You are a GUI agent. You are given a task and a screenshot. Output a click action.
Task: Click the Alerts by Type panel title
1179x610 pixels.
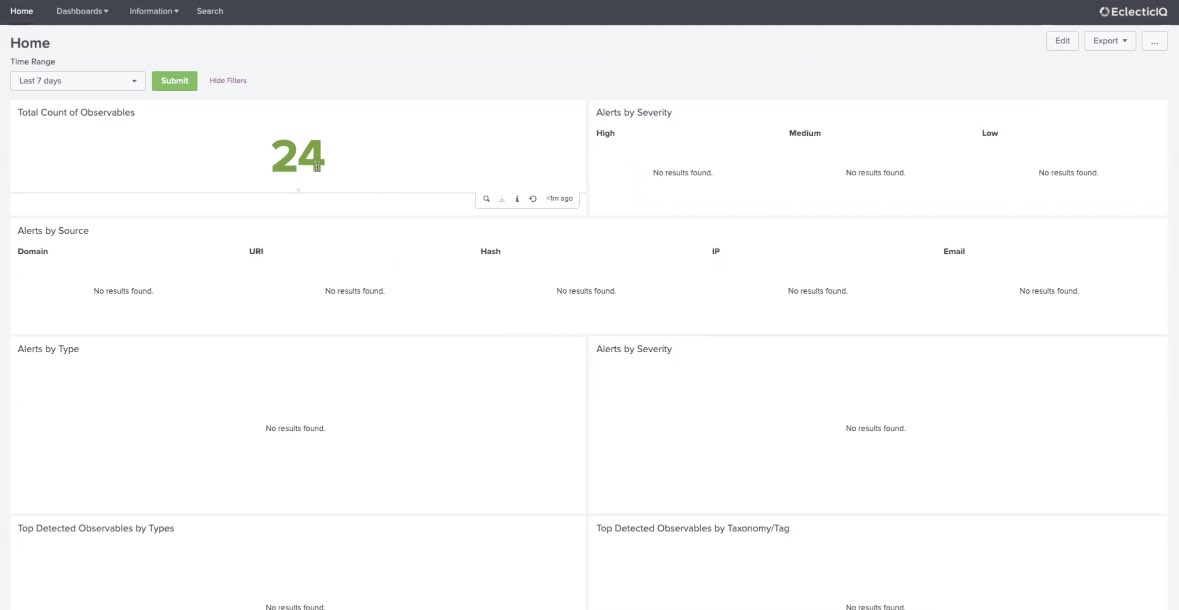(x=48, y=349)
